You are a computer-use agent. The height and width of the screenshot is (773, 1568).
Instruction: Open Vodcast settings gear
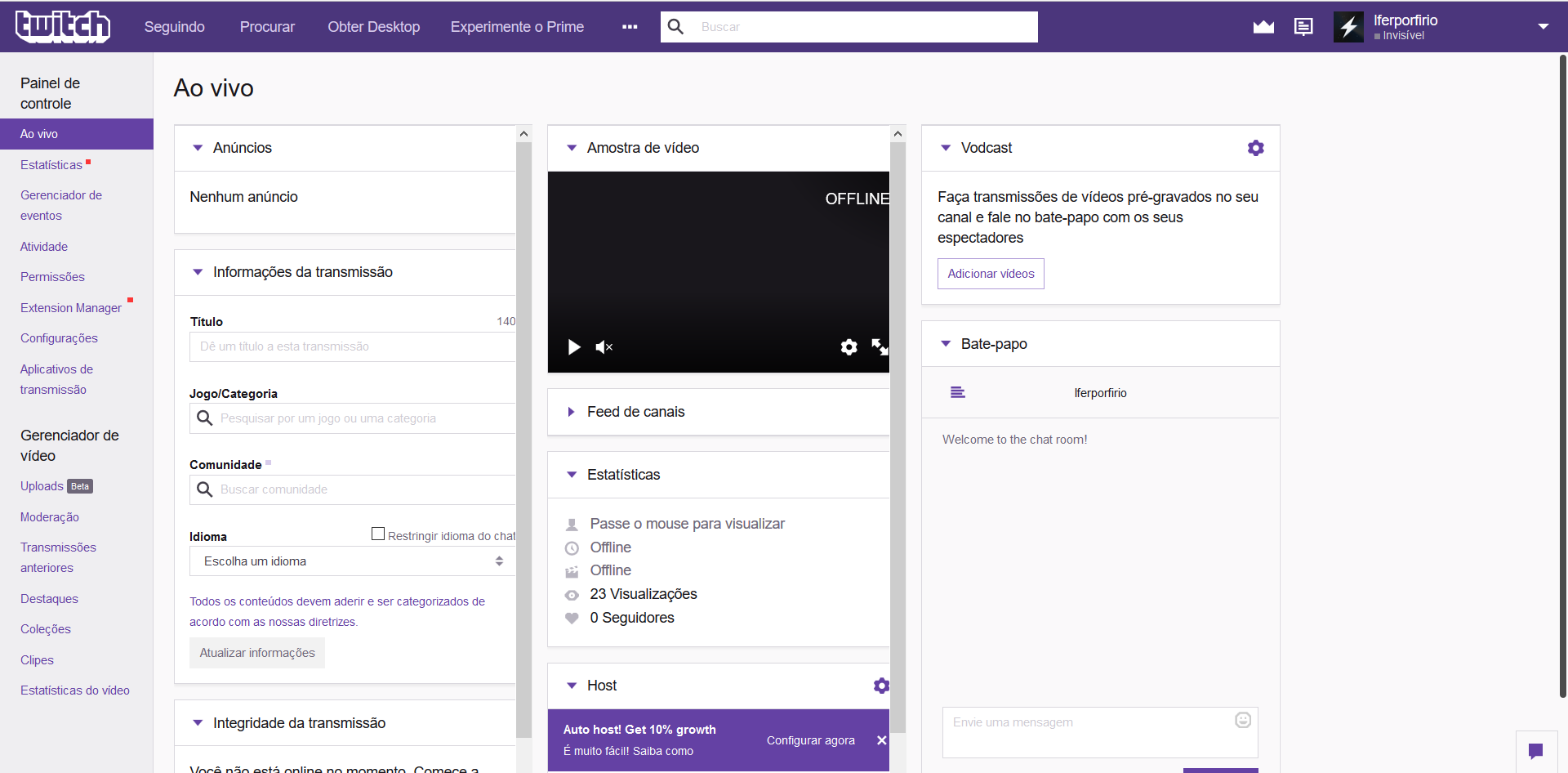(1256, 148)
